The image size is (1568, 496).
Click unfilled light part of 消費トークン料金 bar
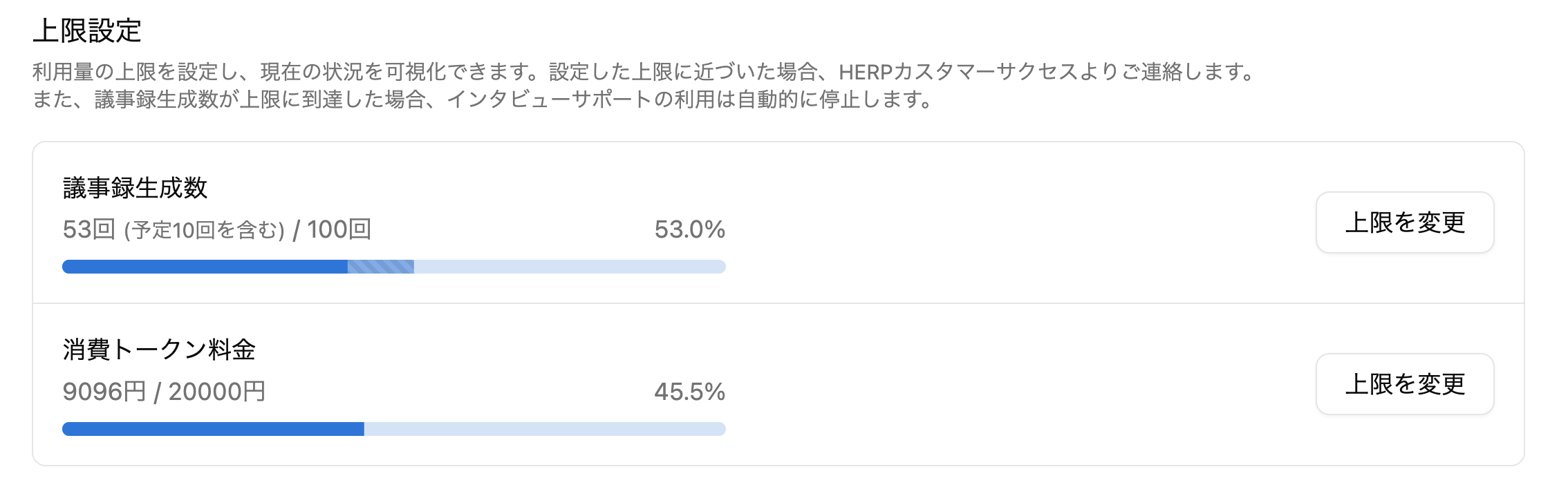tap(545, 429)
